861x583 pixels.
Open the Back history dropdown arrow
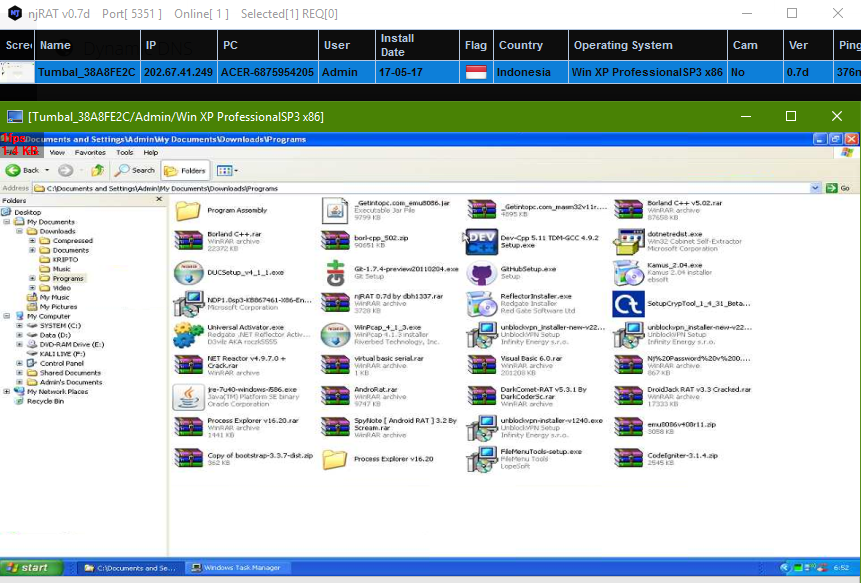(x=47, y=170)
